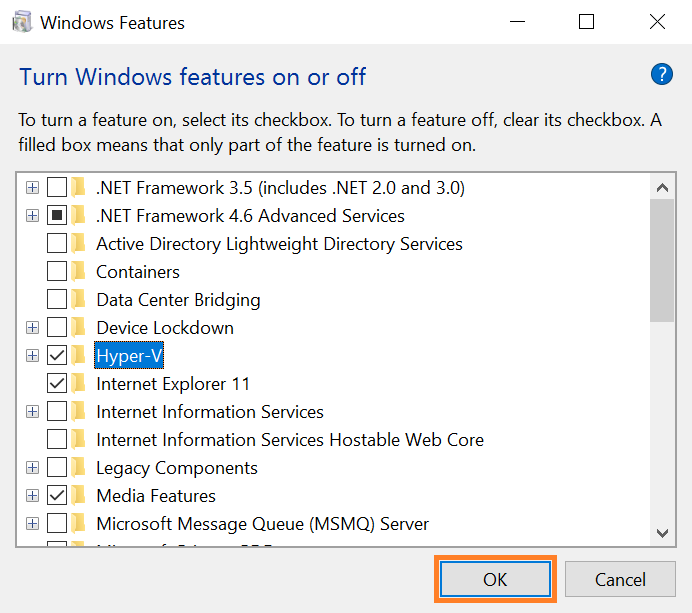Select Internet Information Services Hostable Web Core label
692x613 pixels.
(x=290, y=440)
